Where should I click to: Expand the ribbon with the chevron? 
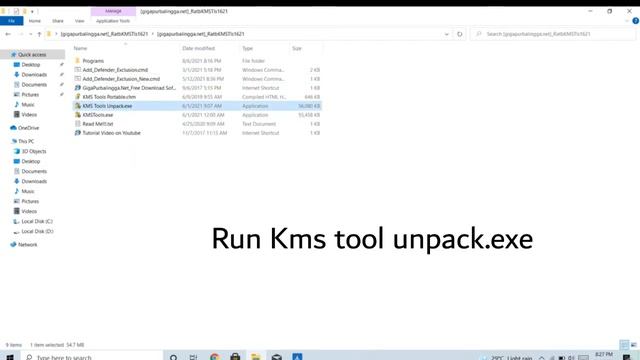tap(627, 21)
